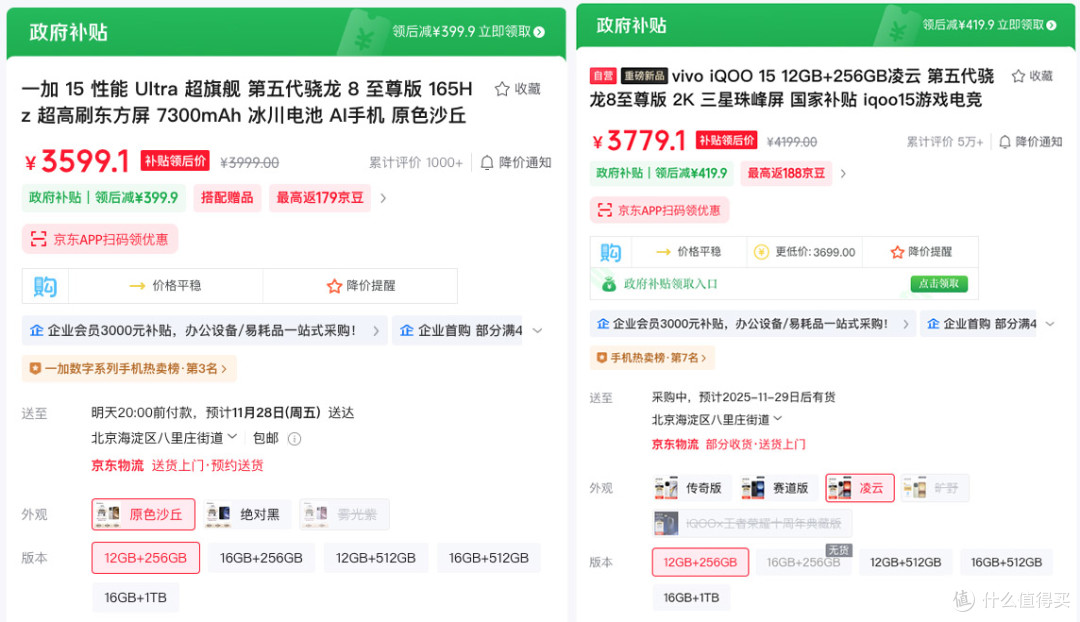Open 手机热卖榜·第7名 ranking

pos(652,357)
